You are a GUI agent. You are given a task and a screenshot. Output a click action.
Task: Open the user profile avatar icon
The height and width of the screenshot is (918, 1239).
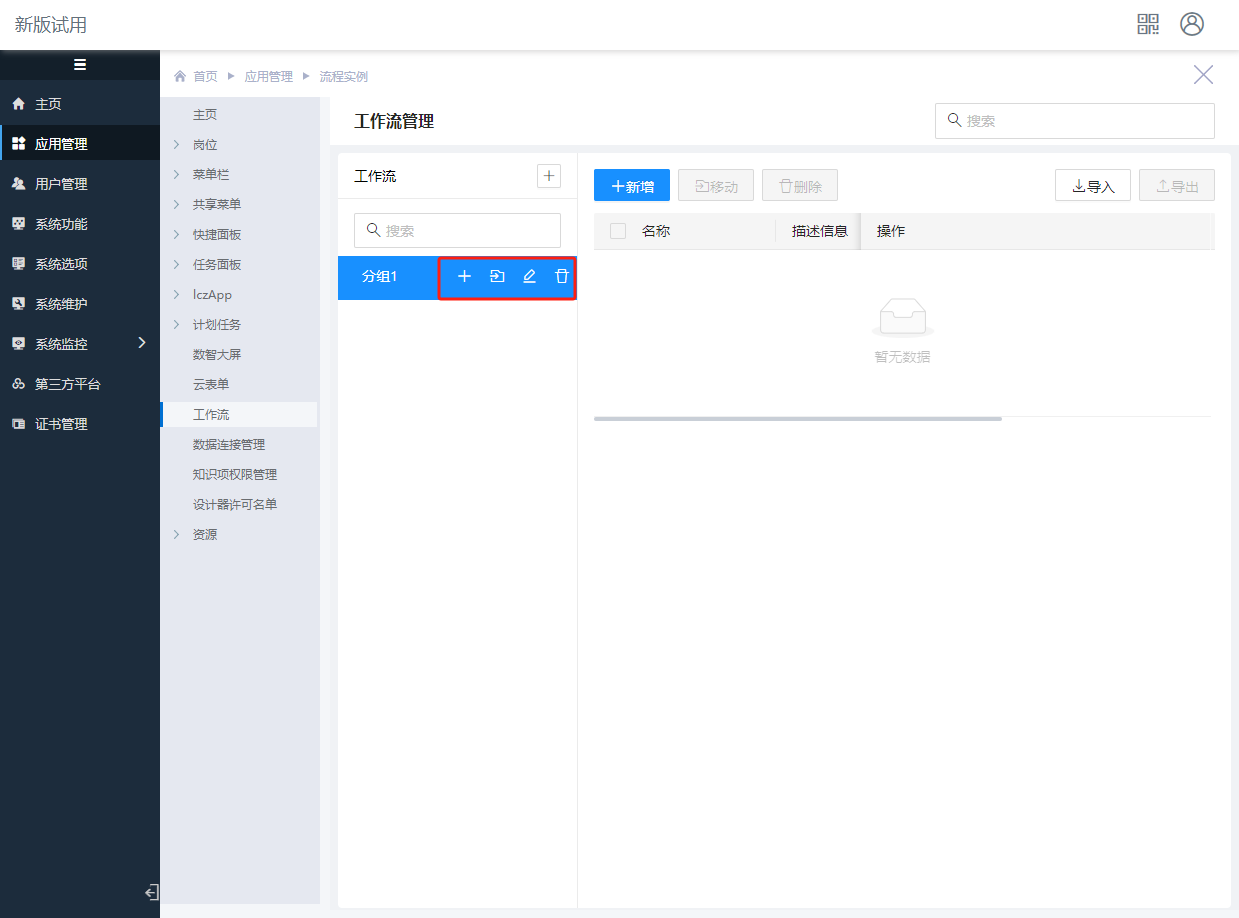pos(1192,24)
